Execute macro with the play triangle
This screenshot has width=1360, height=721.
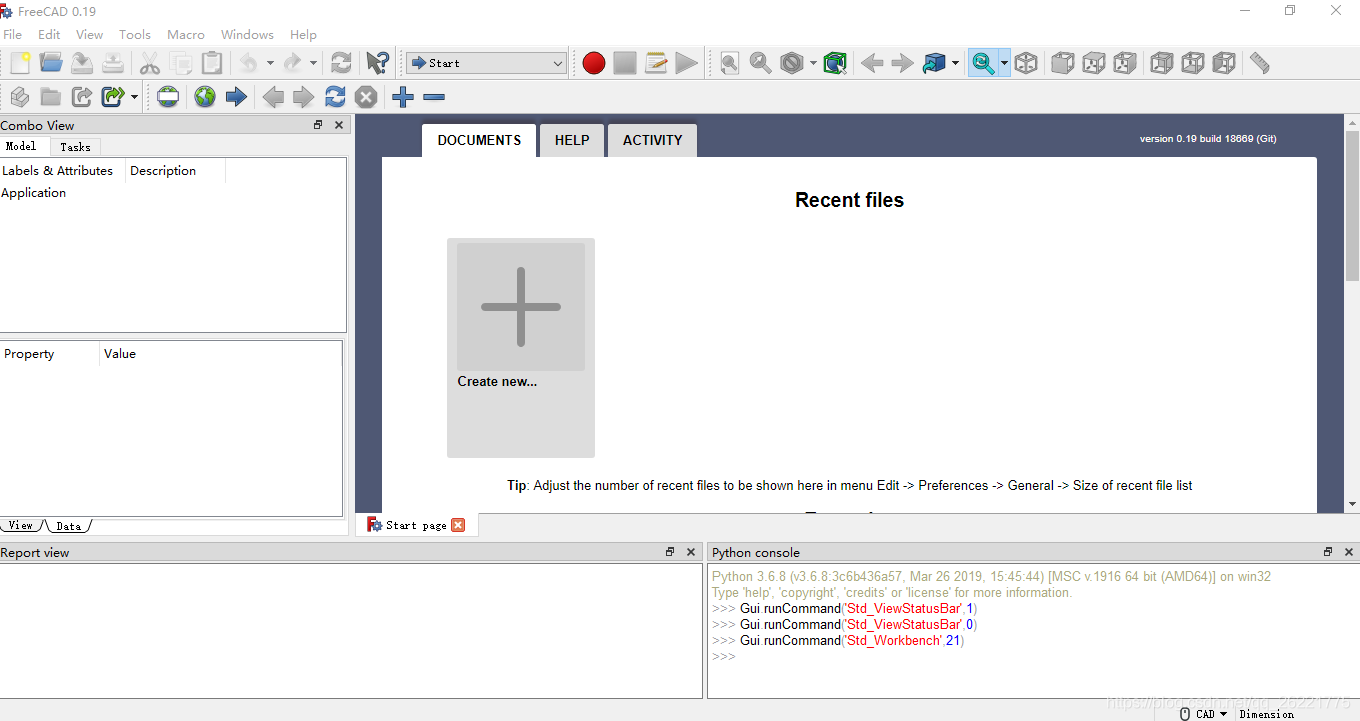pyautogui.click(x=686, y=63)
